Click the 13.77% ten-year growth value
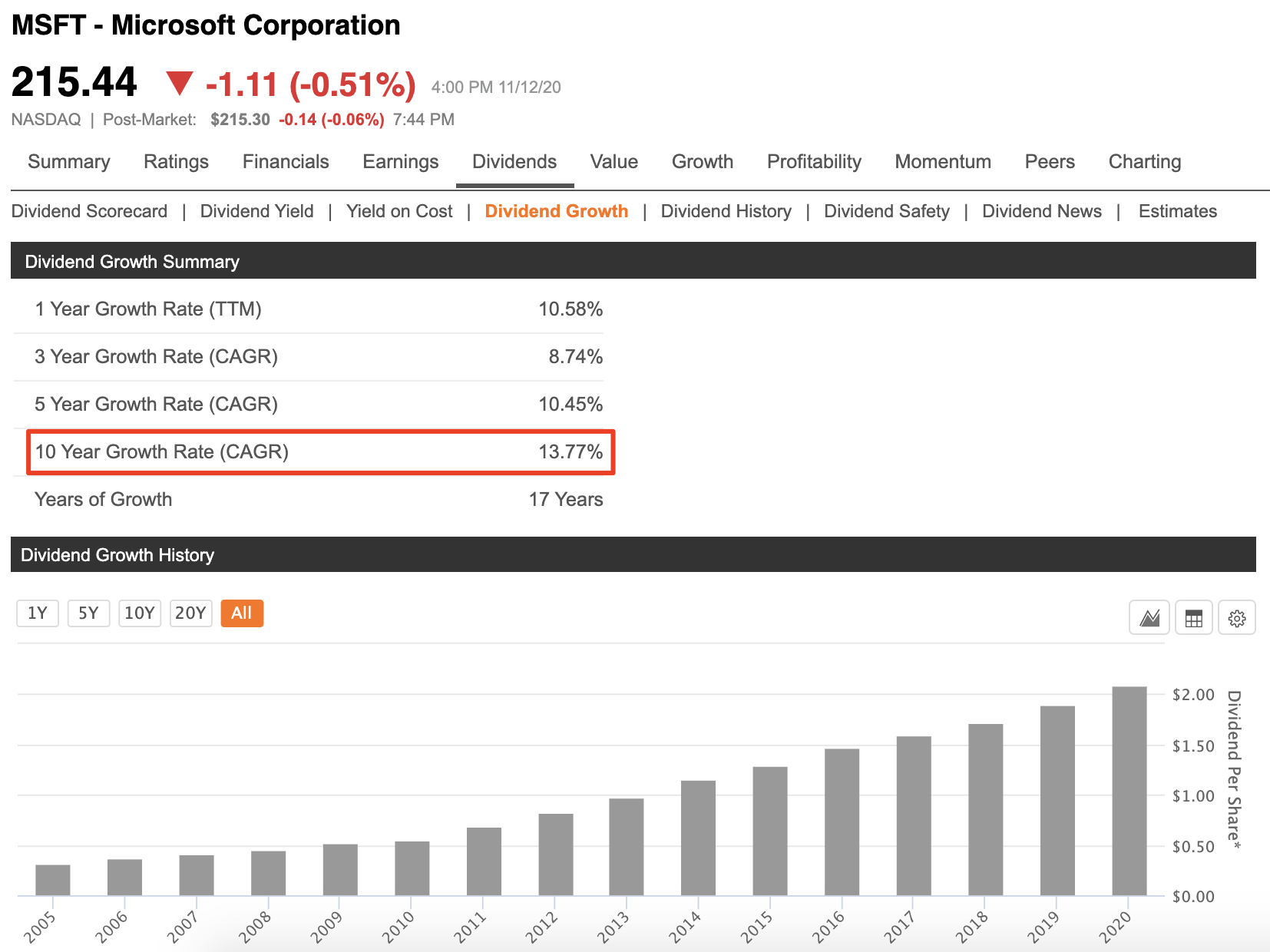Viewport: 1270px width, 952px height. pos(571,451)
